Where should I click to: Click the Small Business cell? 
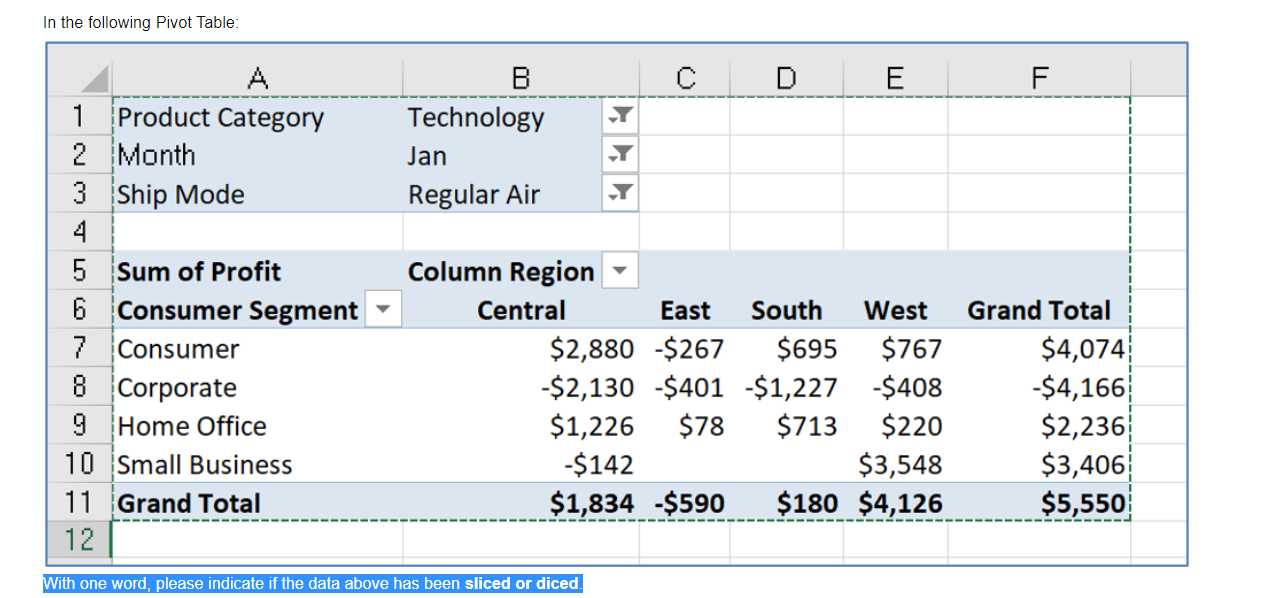[203, 464]
